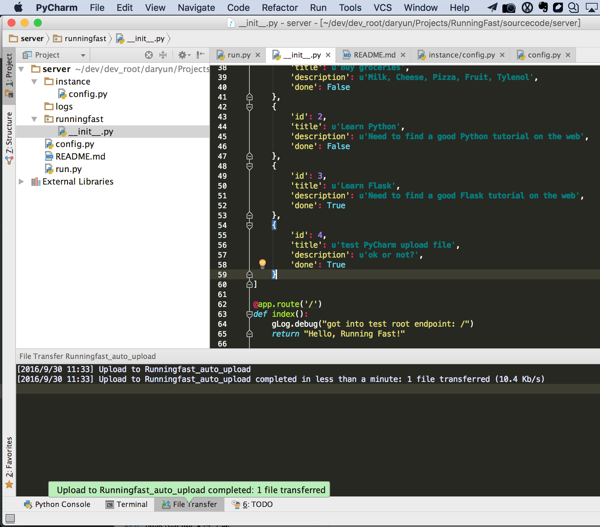Select README.md in the project tree

80,157
